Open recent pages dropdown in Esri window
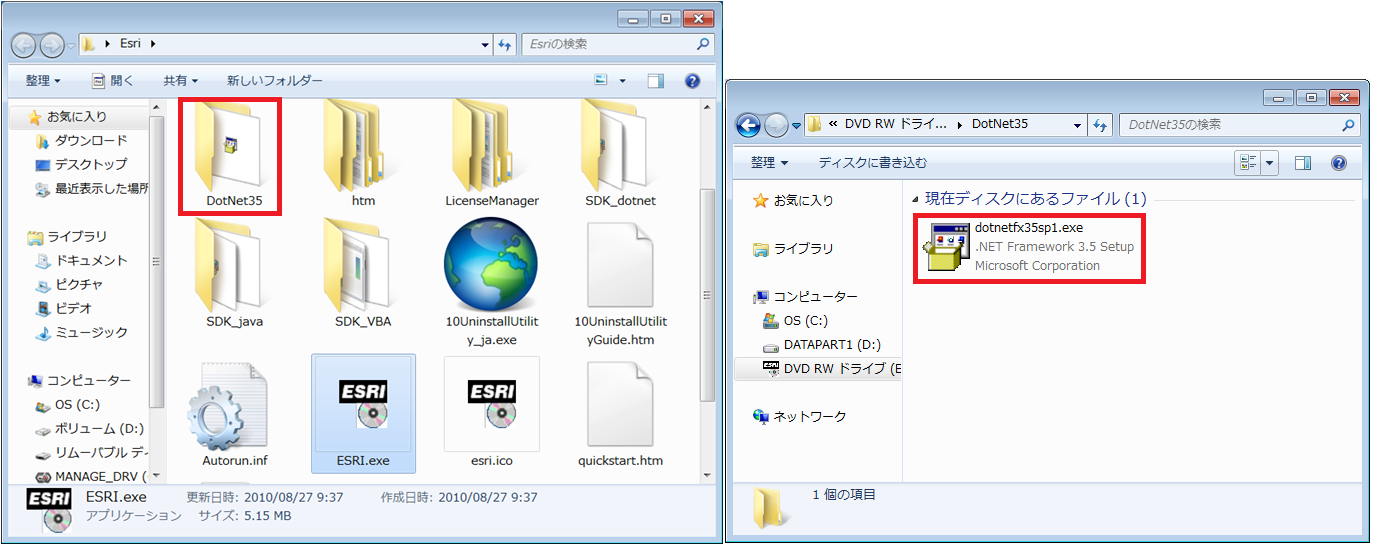This screenshot has height=548, width=1374. (71, 45)
